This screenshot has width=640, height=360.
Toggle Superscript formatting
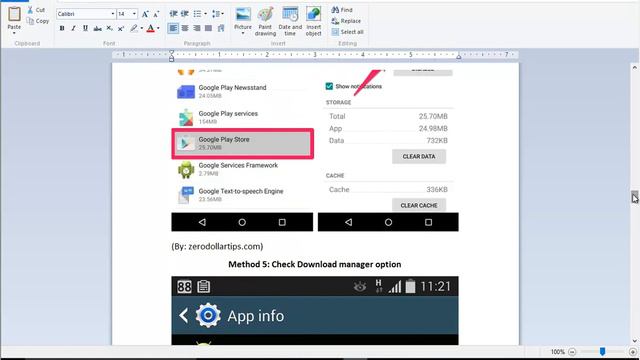coord(121,28)
